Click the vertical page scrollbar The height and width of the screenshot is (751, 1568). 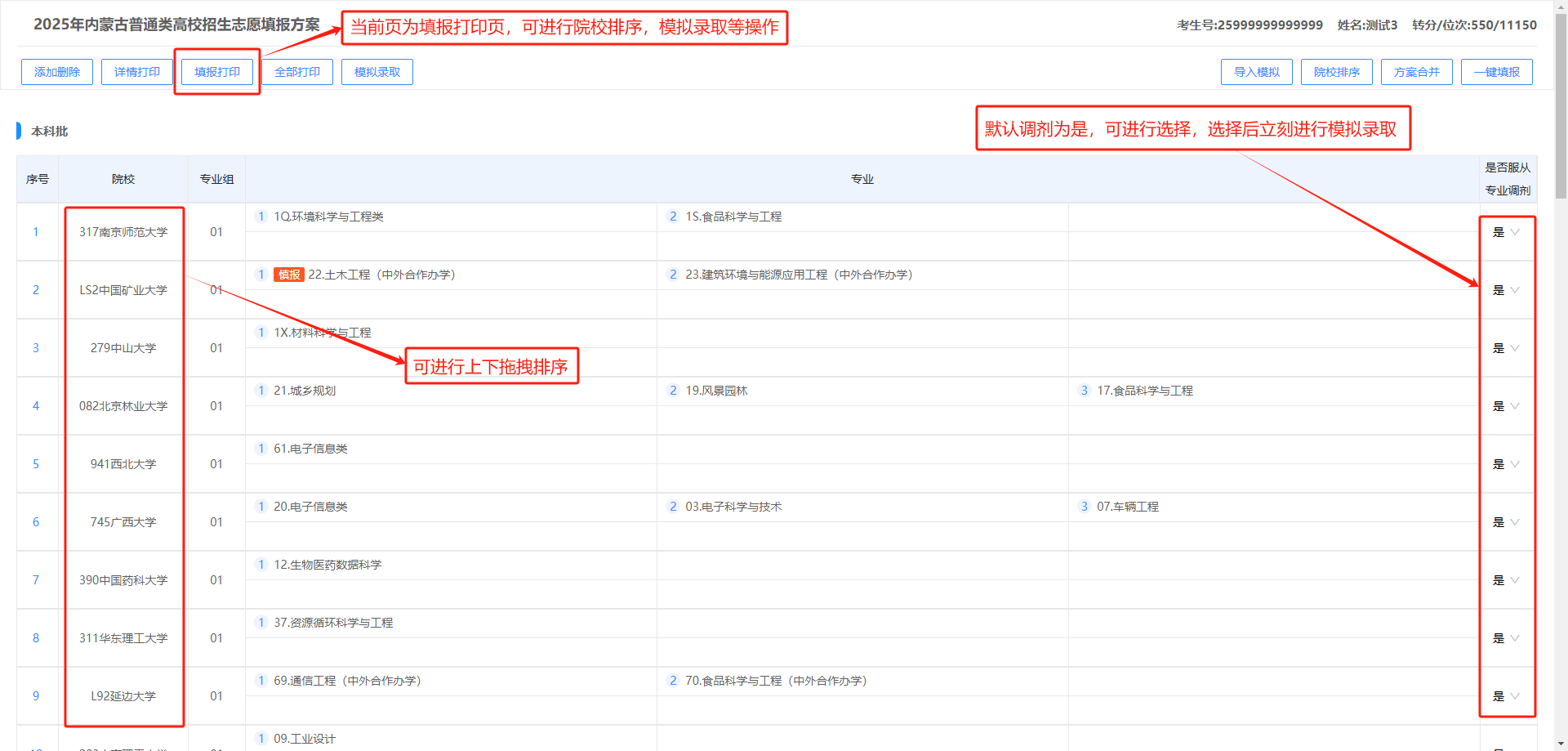[x=1561, y=106]
